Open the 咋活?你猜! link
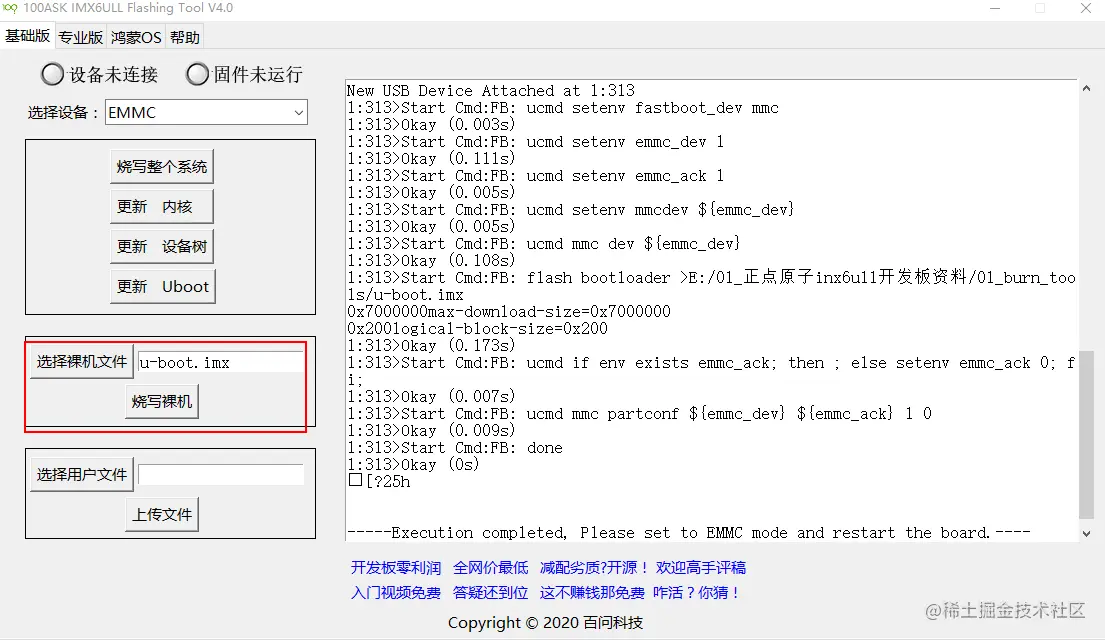 tap(696, 593)
